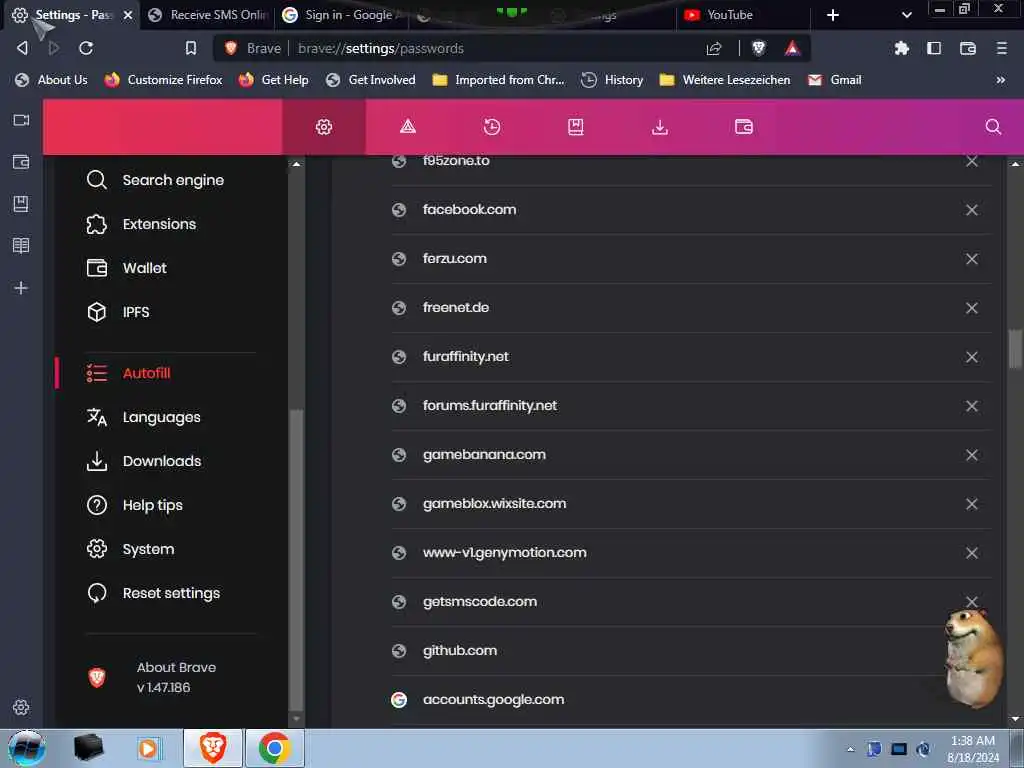Expand bookmarks bar overflow chevron
1024x768 pixels.
pos(1000,80)
